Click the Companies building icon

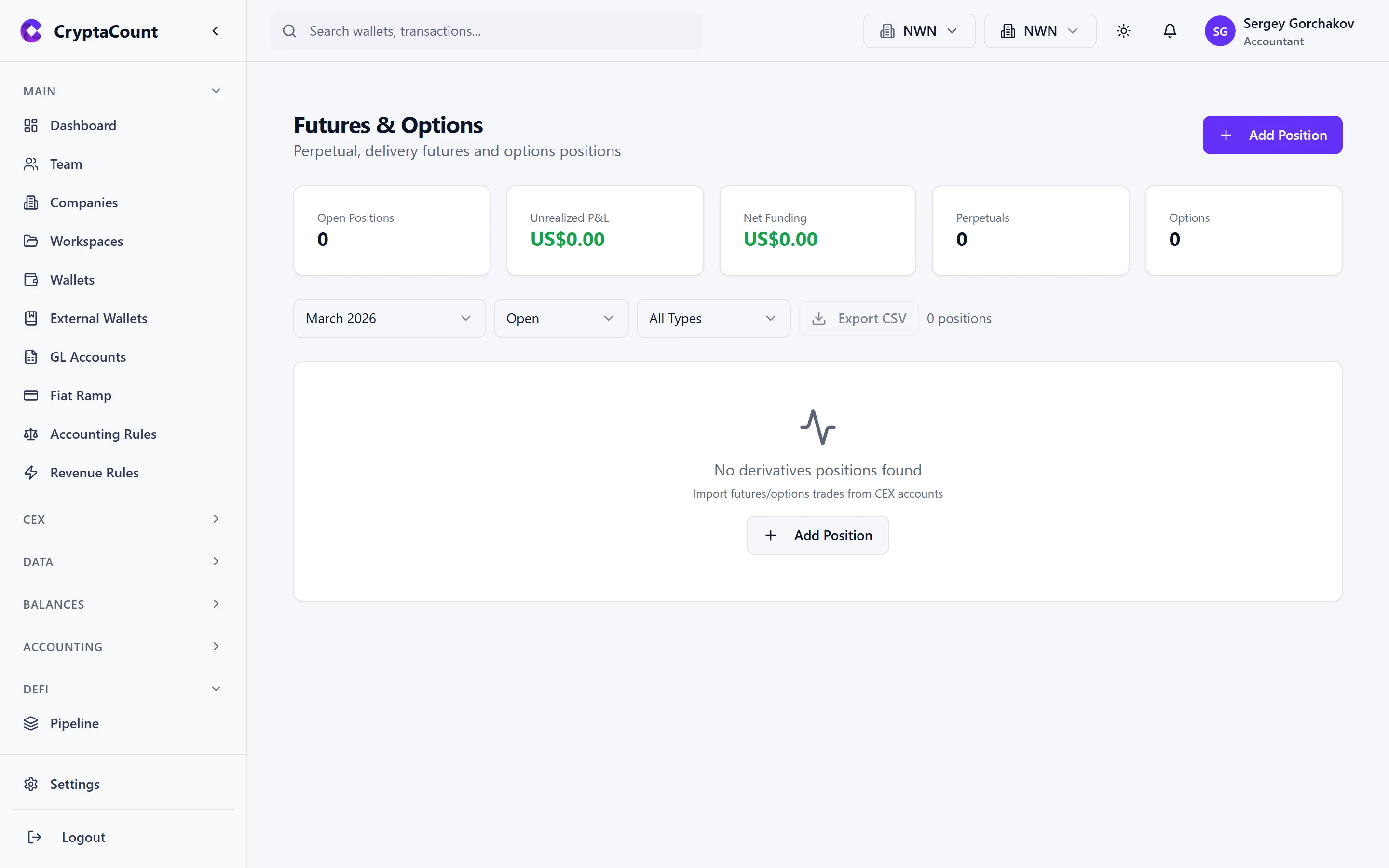pos(31,203)
